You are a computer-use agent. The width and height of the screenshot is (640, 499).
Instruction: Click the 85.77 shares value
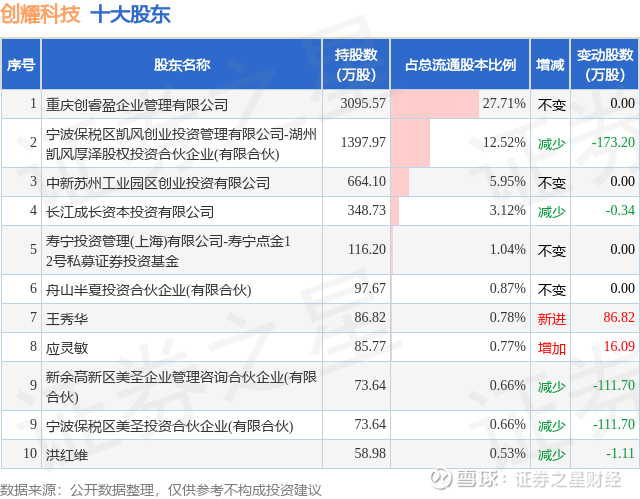click(370, 346)
